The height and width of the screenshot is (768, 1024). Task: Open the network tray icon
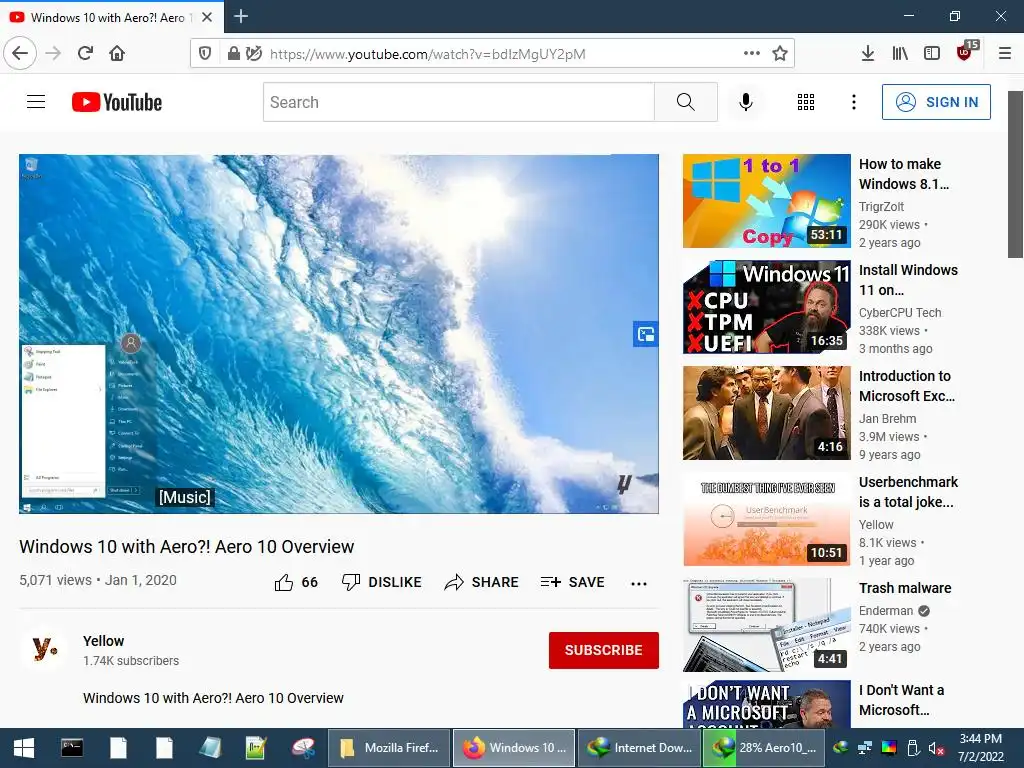865,748
